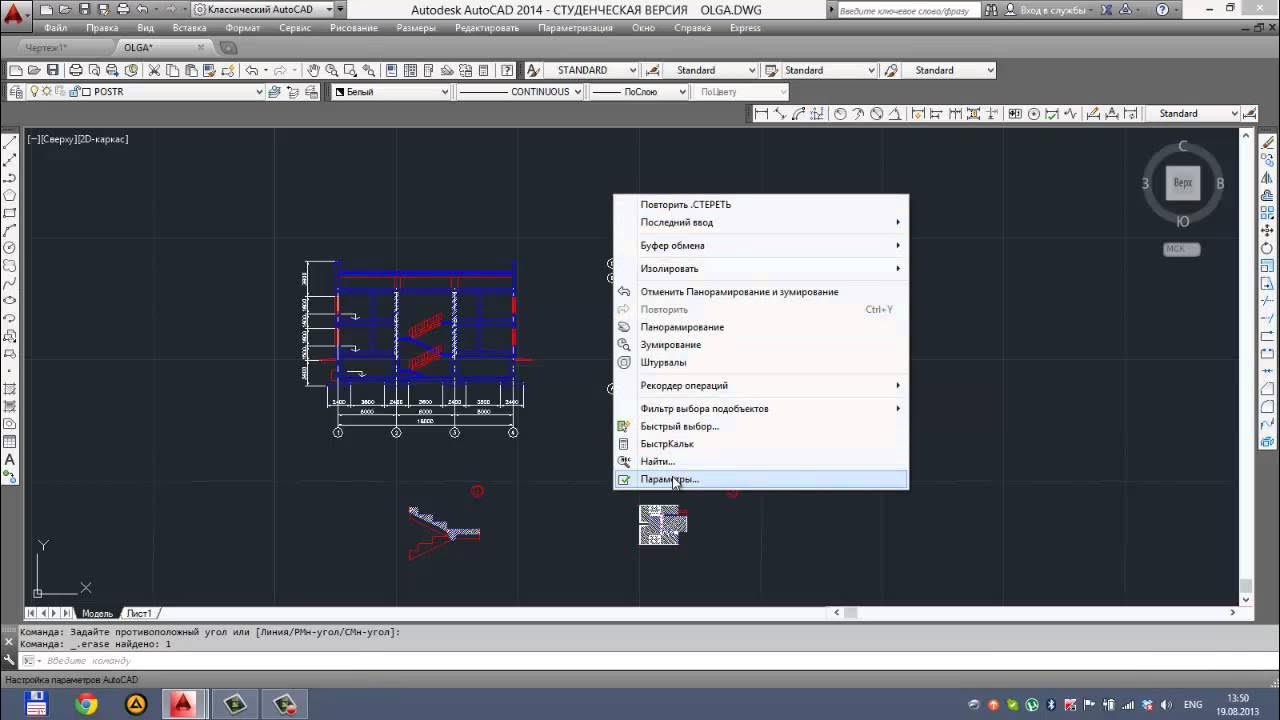Open Google Chrome from the Windows taskbar
The width and height of the screenshot is (1280, 720).
coord(86,704)
